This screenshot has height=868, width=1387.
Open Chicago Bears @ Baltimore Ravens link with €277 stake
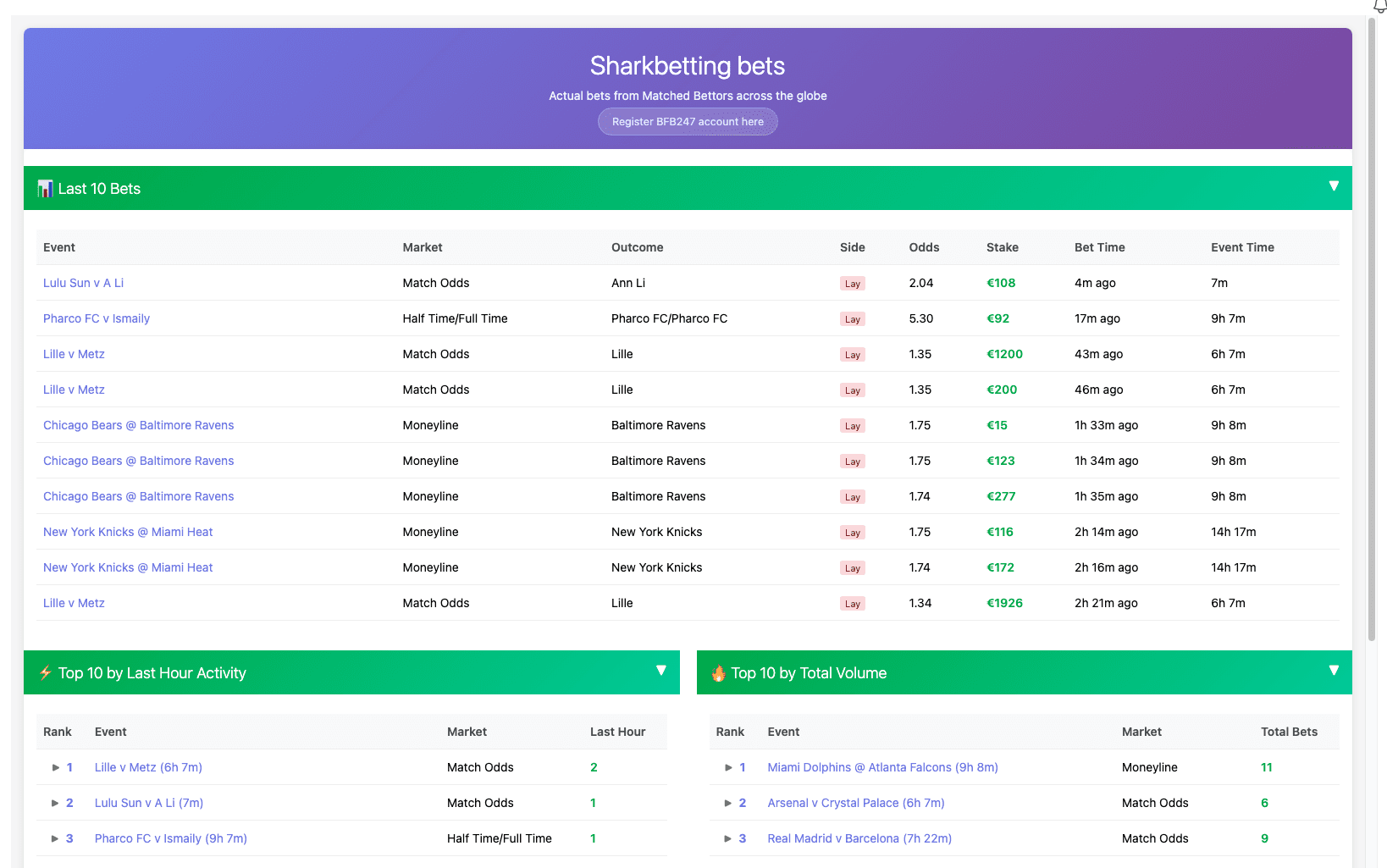[138, 496]
